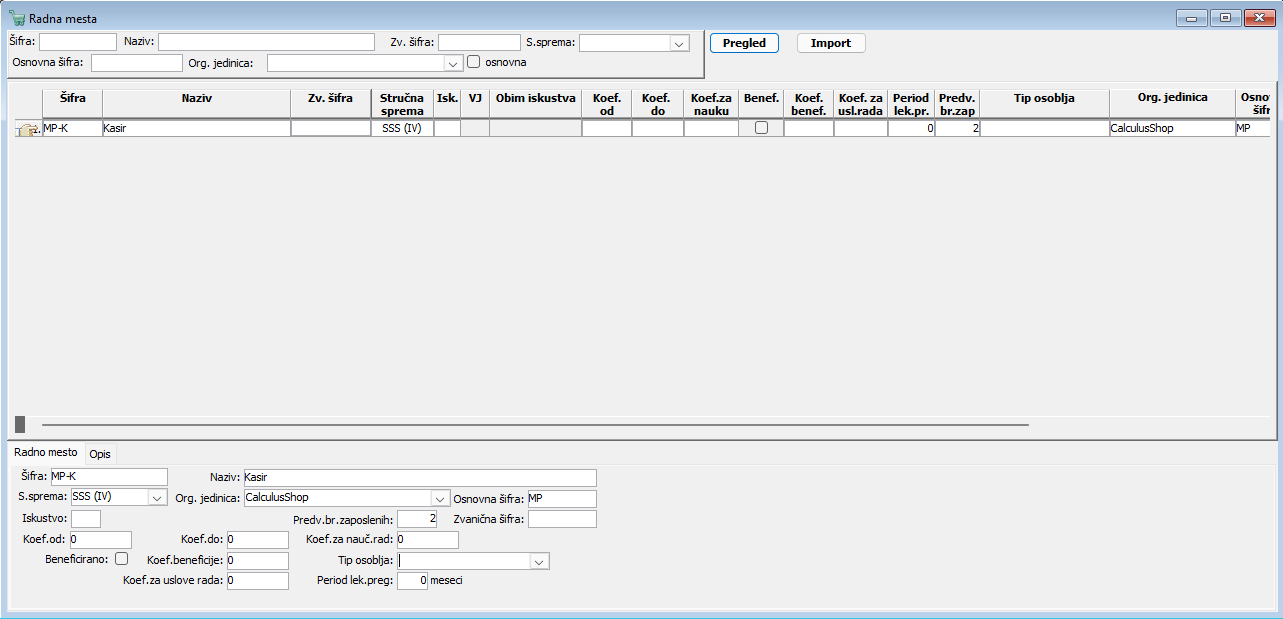This screenshot has height=619, width=1283.
Task: Click the Šifra filter input field
Action: click(x=78, y=42)
